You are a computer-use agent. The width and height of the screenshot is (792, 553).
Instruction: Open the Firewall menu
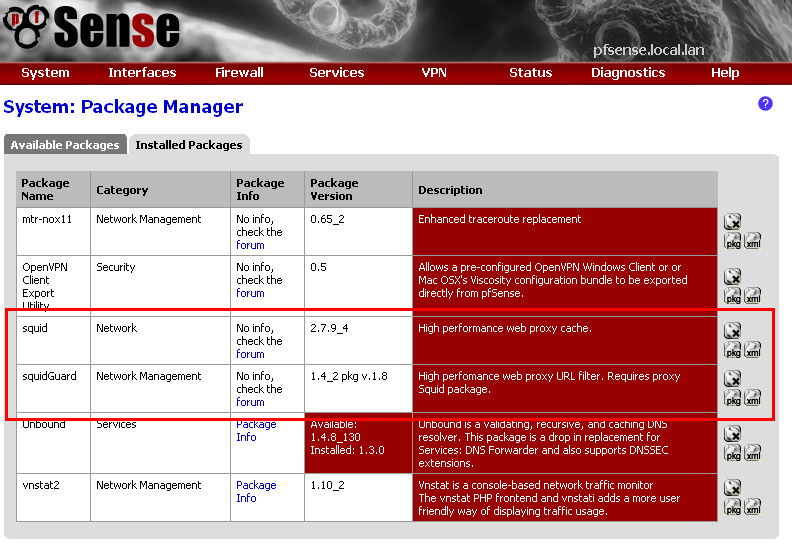(x=239, y=73)
